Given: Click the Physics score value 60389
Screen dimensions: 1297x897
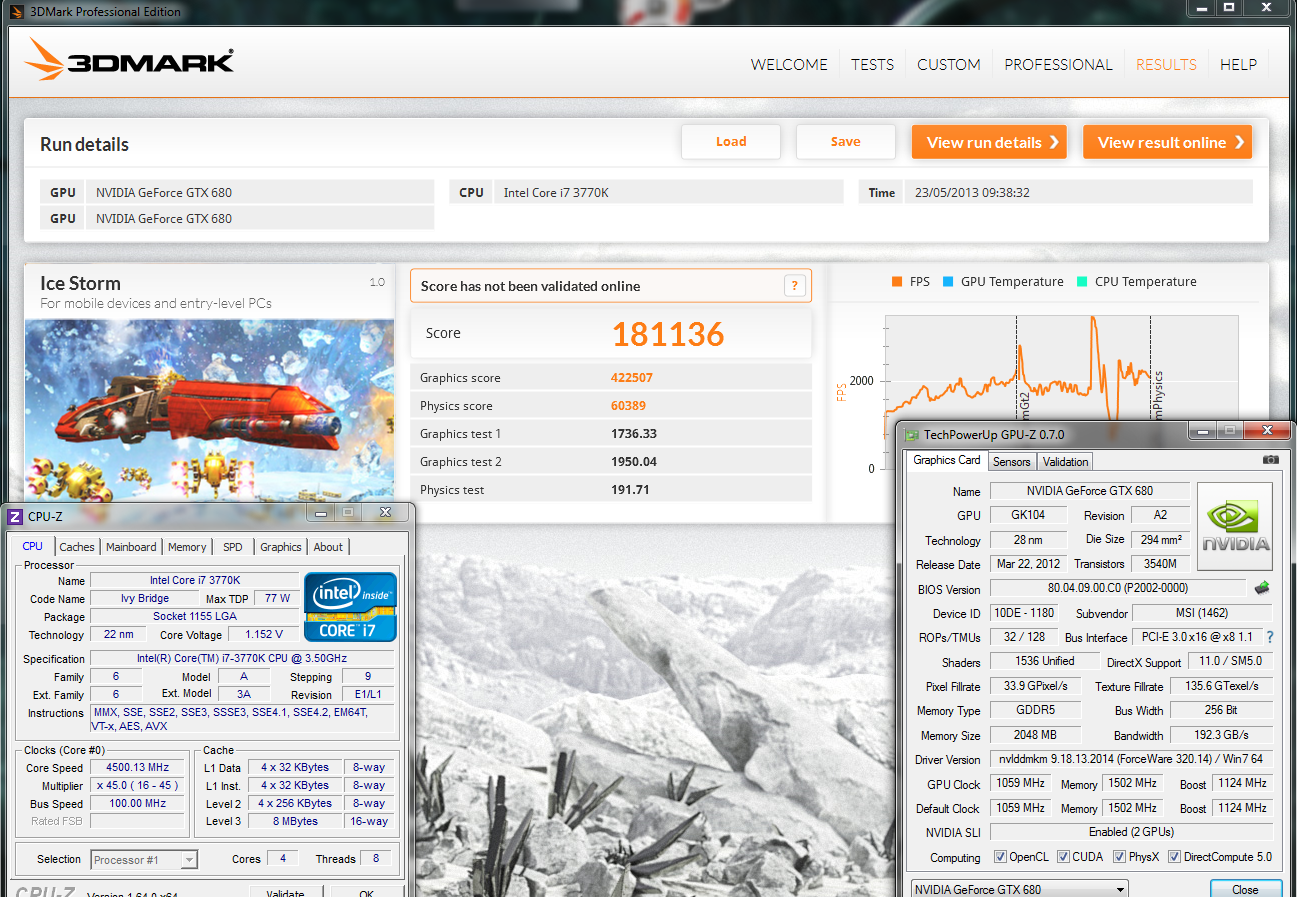Looking at the screenshot, I should [x=629, y=406].
